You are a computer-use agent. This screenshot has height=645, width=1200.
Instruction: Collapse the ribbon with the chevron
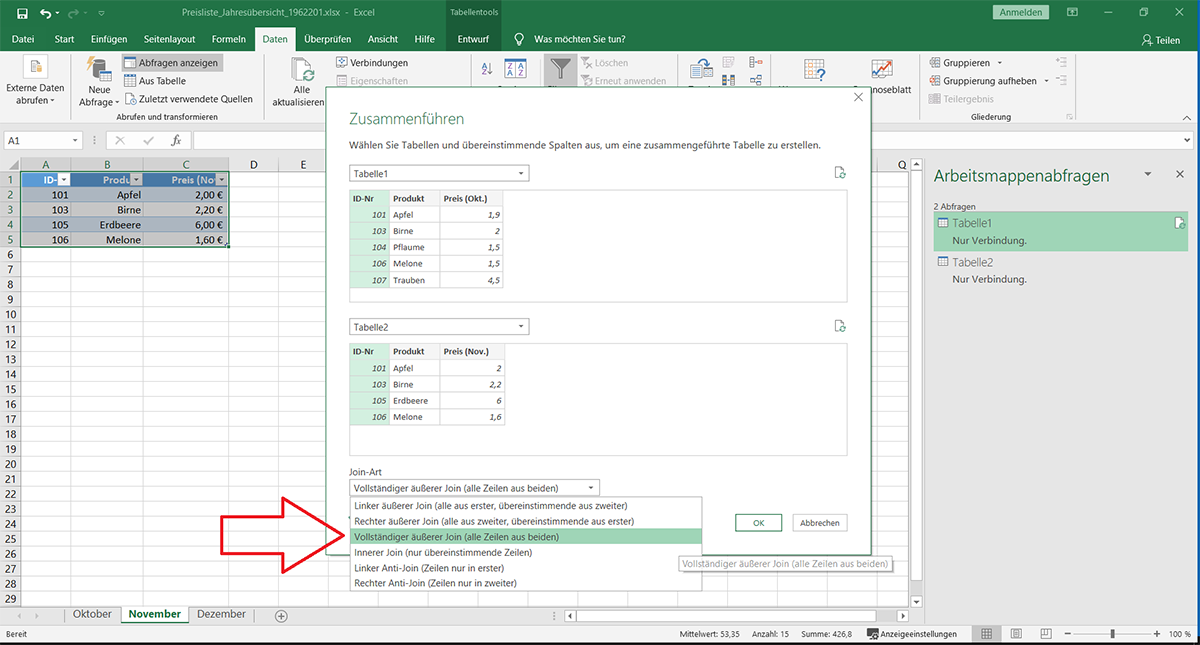tap(1186, 117)
